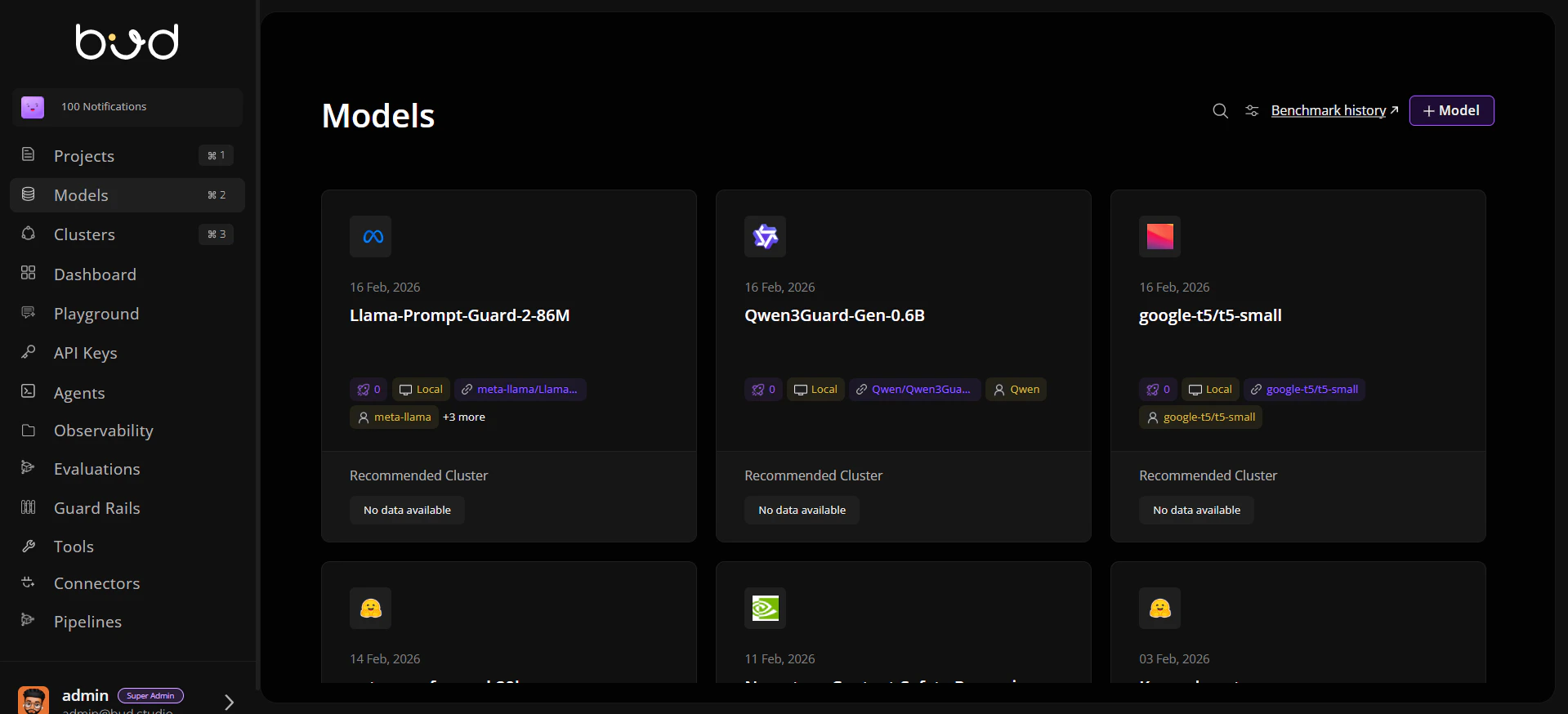Click the Playground sidebar icon

pyautogui.click(x=29, y=312)
